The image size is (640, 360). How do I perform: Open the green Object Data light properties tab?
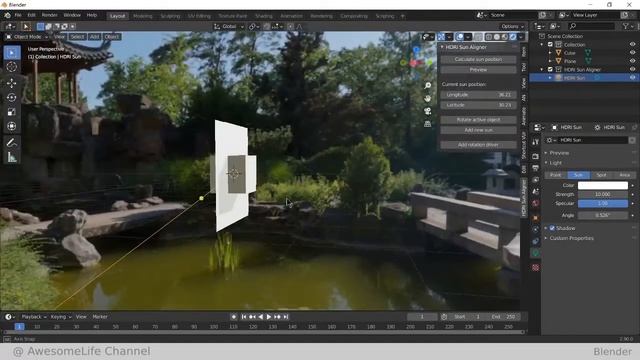tap(536, 253)
